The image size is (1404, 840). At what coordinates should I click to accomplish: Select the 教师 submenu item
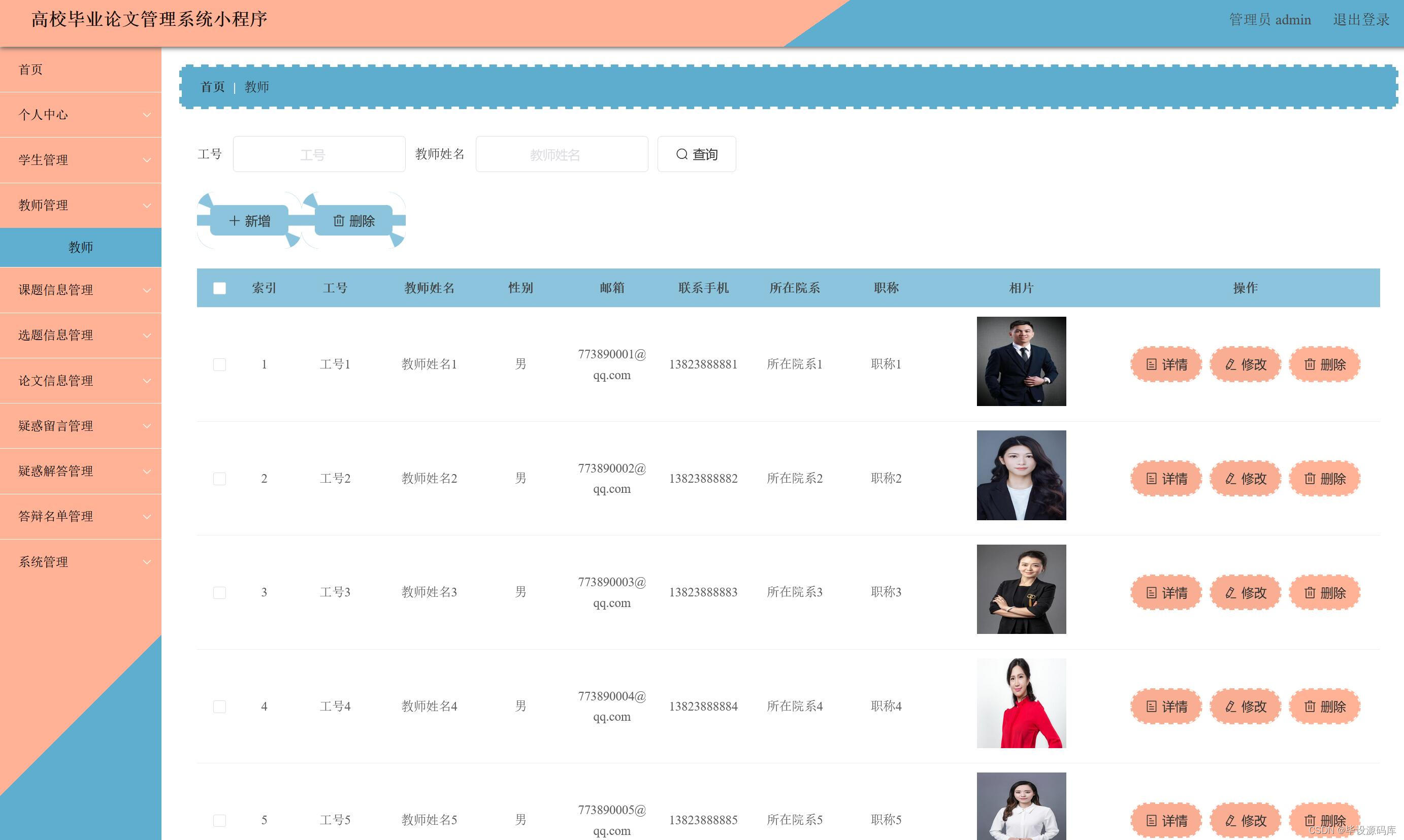80,247
